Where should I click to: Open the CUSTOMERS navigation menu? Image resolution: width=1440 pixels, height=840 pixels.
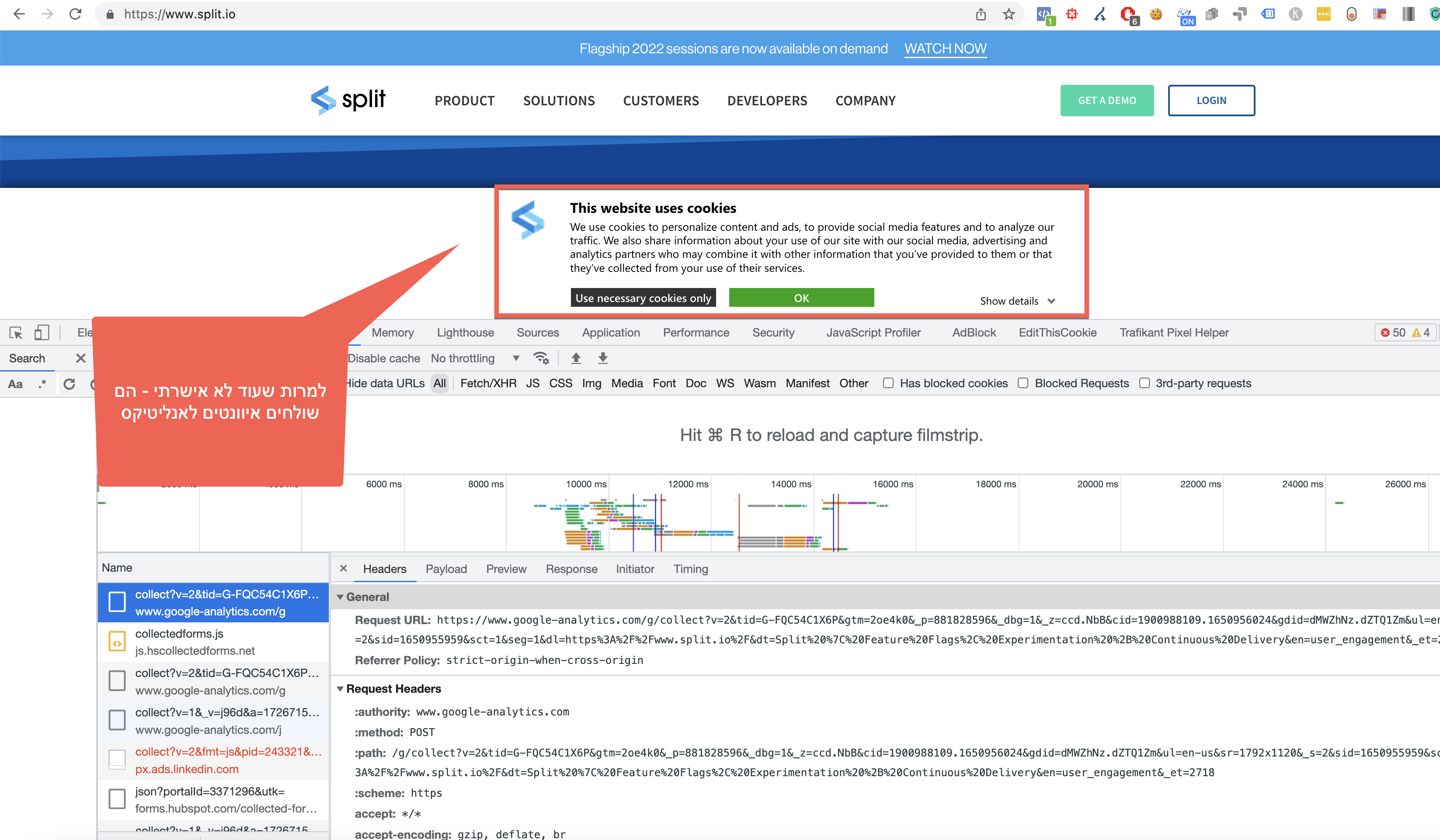click(661, 101)
